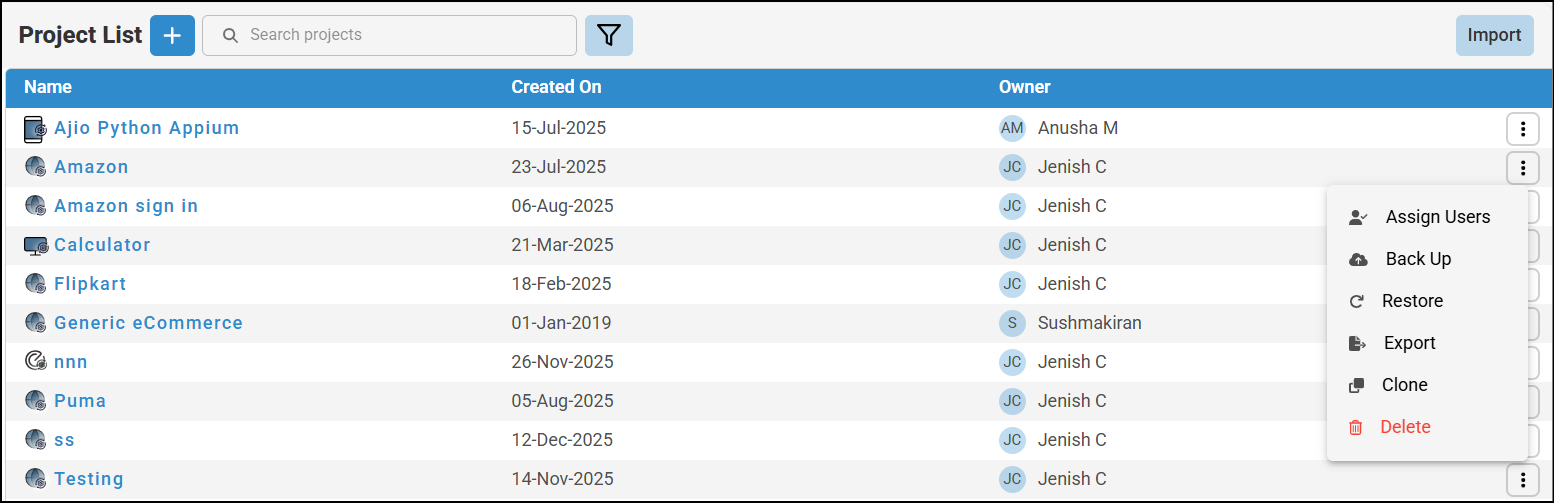Focus the Search projects field
This screenshot has height=503, width=1554.
point(400,35)
